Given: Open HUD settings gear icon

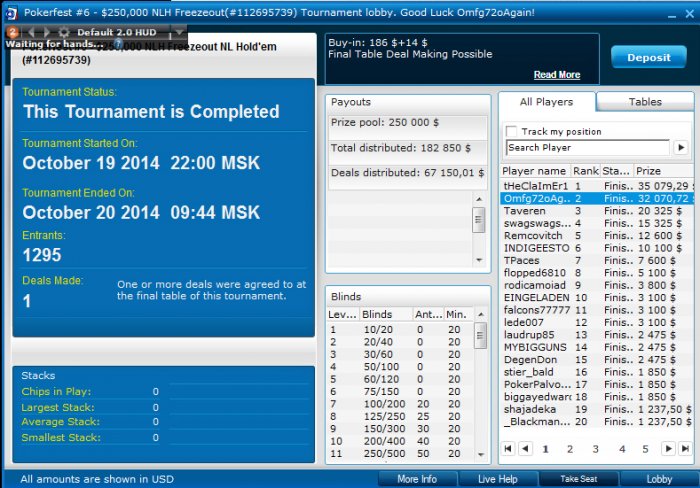Looking at the screenshot, I should pyautogui.click(x=64, y=32).
